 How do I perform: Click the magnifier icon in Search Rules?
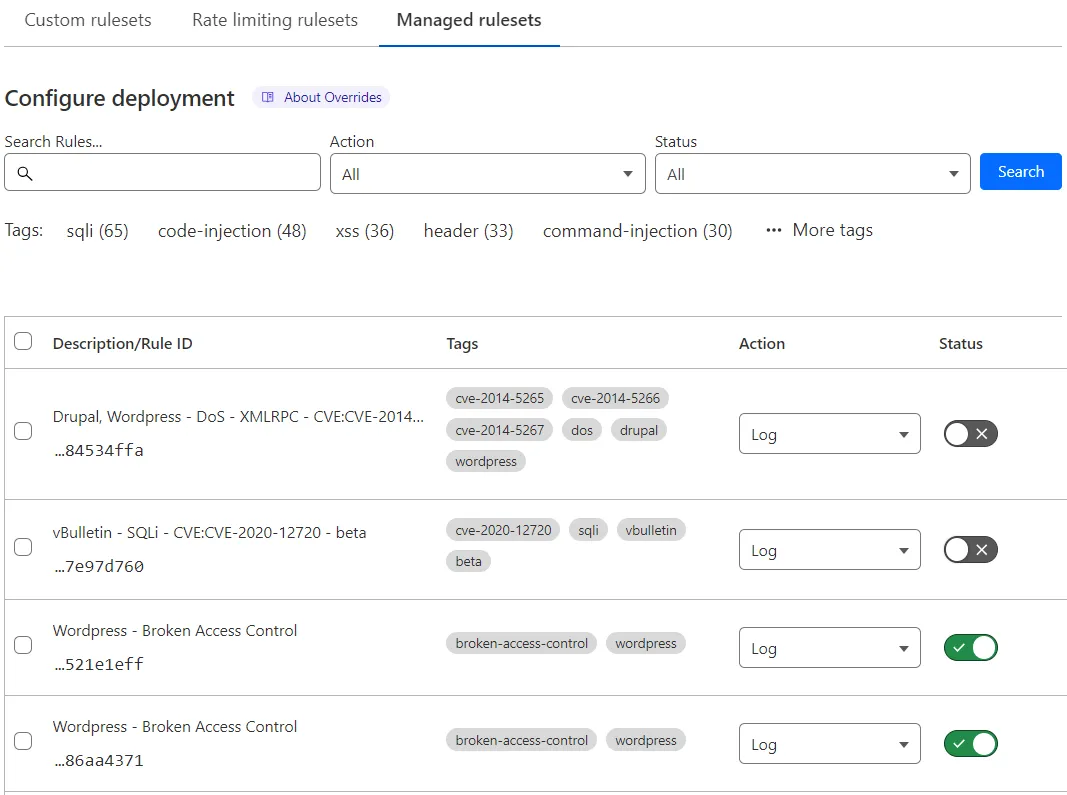click(x=24, y=172)
